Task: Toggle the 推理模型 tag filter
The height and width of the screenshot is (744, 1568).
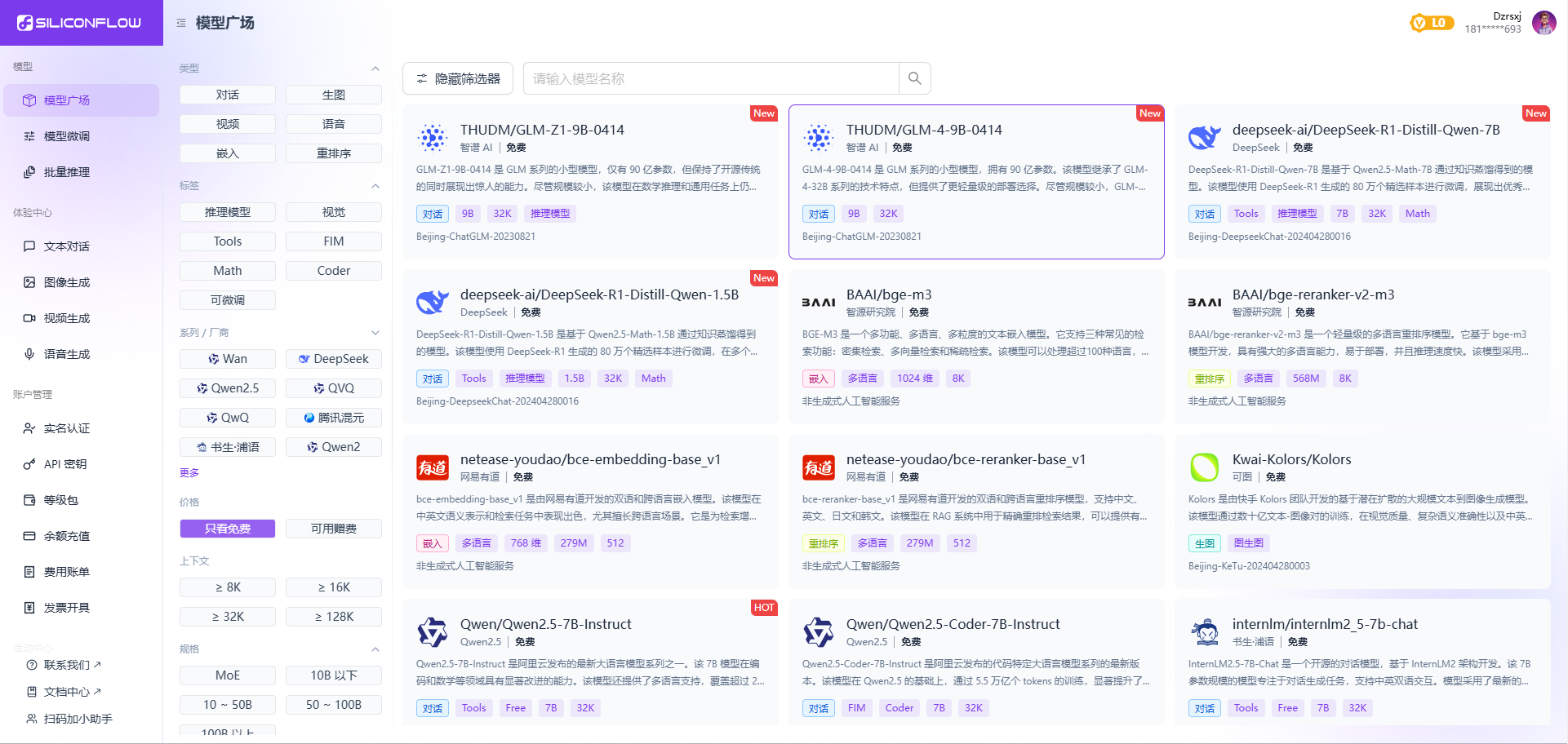Action: 228,212
